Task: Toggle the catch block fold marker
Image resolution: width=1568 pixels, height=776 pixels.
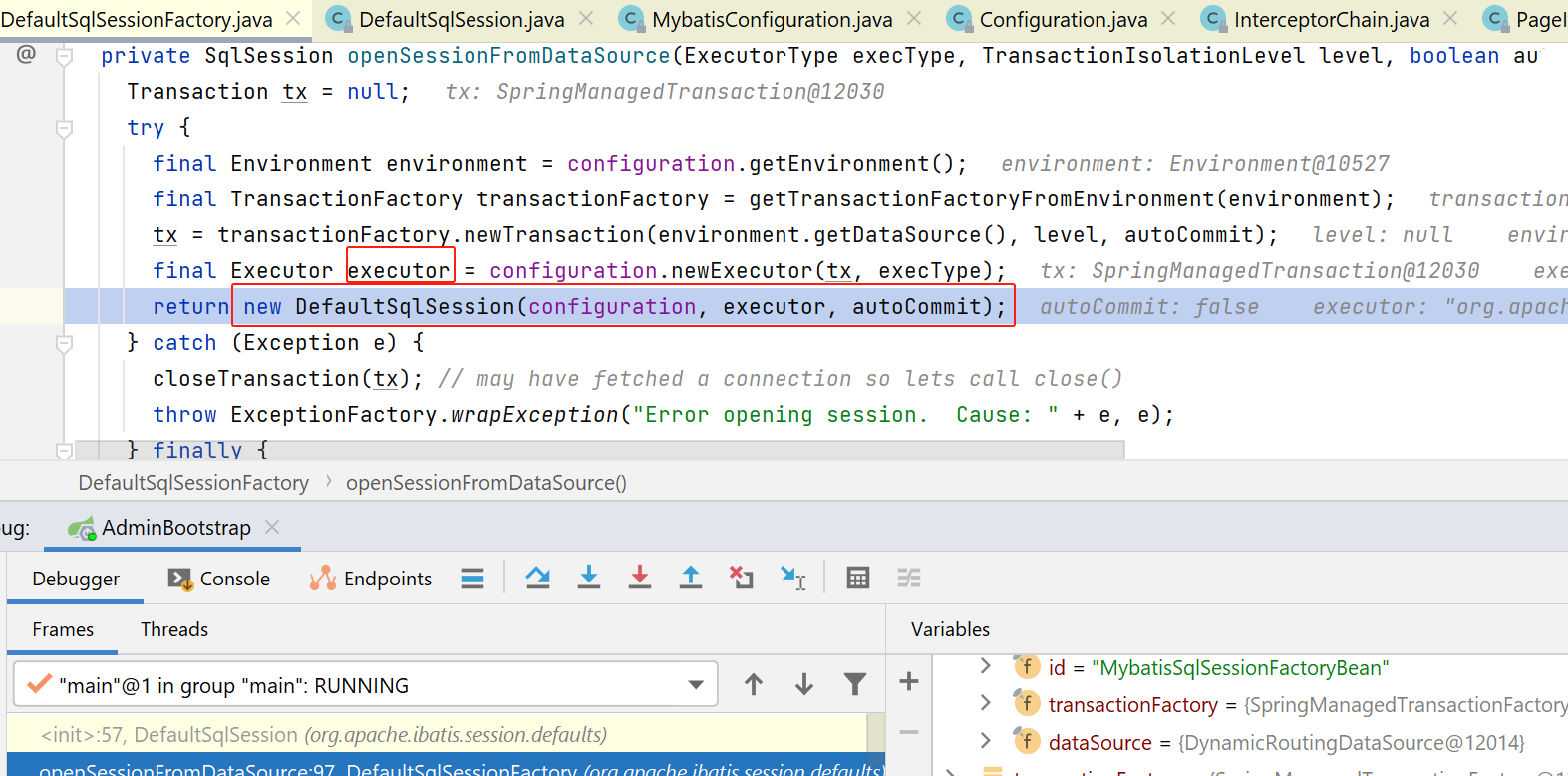Action: coord(65,343)
